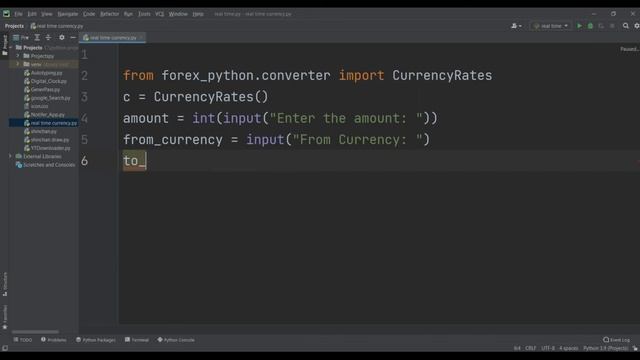Click real time currency.py breadcrumb in navigation bar
Image resolution: width=640 pixels, height=360 pixels.
pyautogui.click(x=57, y=26)
